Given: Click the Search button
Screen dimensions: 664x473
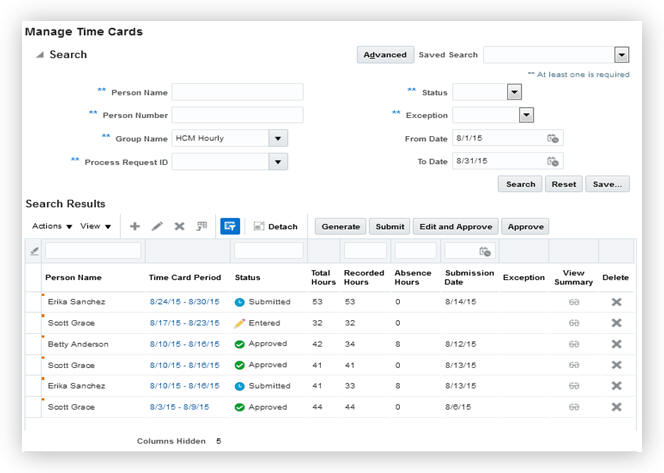Looking at the screenshot, I should (520, 184).
